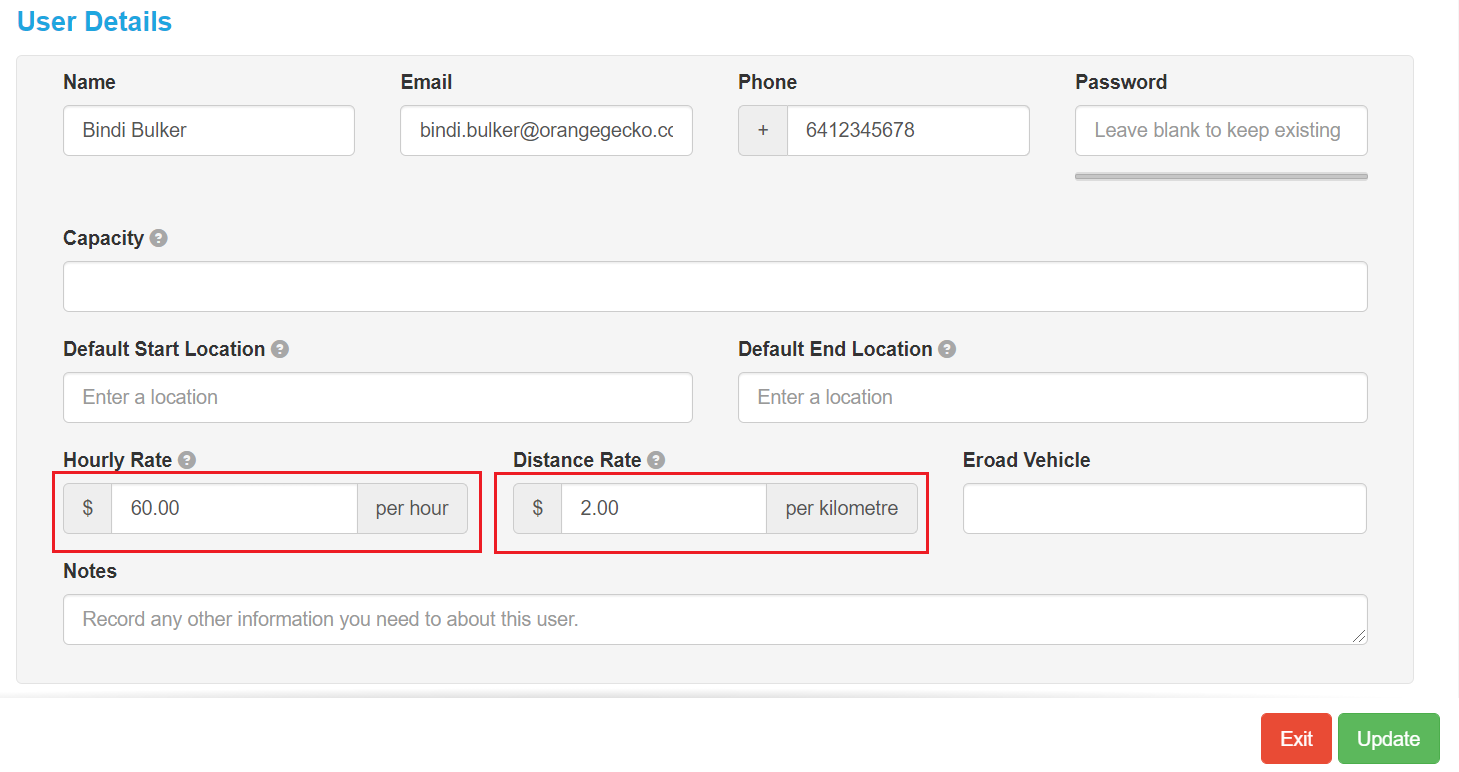Click the 'per hour' unit label
Screen dimensions: 1459x772
(412, 508)
